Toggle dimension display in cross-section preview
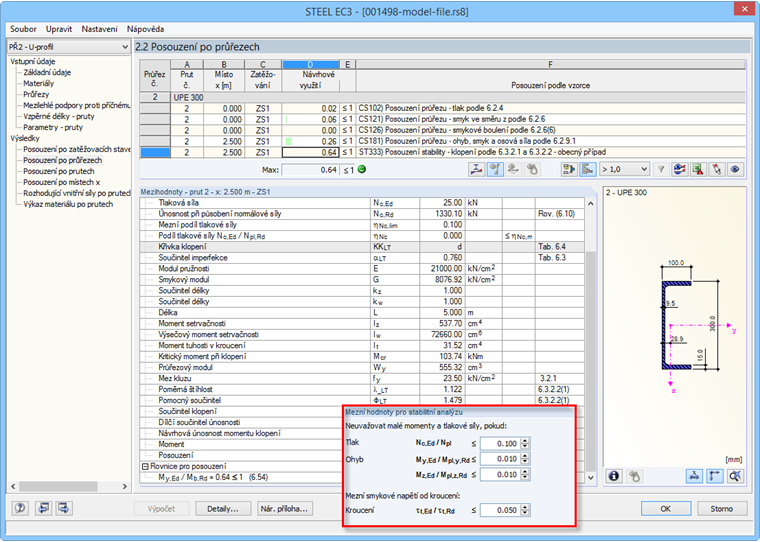The height and width of the screenshot is (542, 760). (x=694, y=476)
